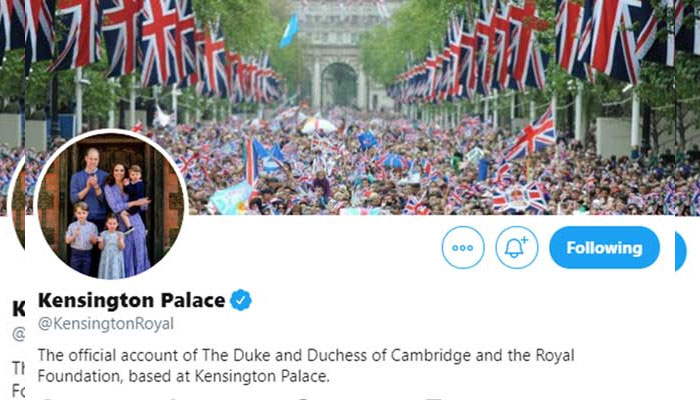Click the large waving Union Jack in the crowd
Image resolution: width=700 pixels, height=400 pixels.
click(x=532, y=135)
